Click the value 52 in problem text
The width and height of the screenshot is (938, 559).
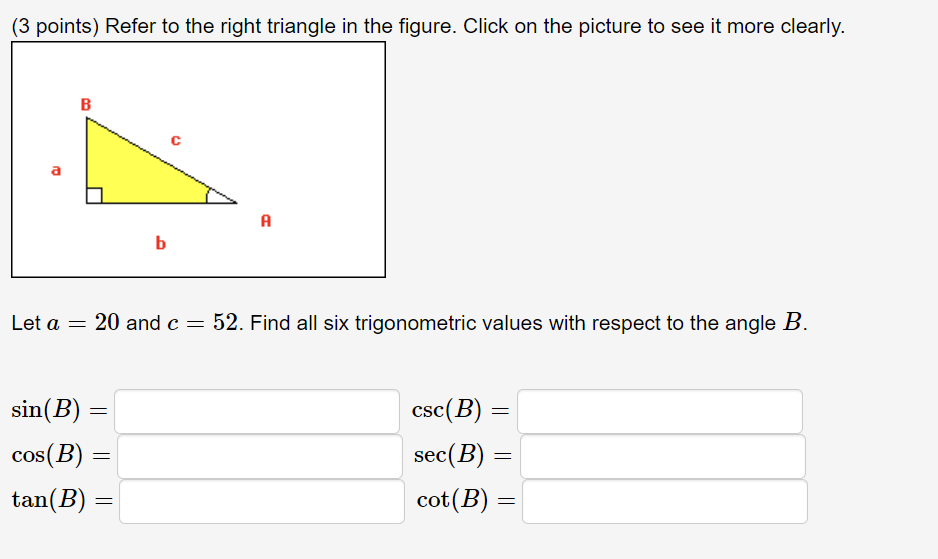[x=227, y=323]
